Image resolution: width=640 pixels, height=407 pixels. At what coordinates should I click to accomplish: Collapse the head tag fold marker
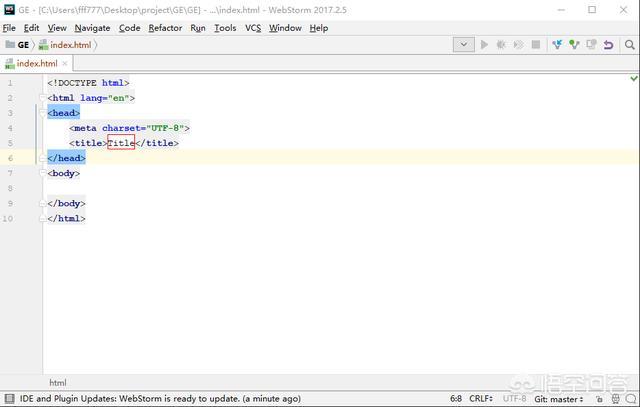43,113
